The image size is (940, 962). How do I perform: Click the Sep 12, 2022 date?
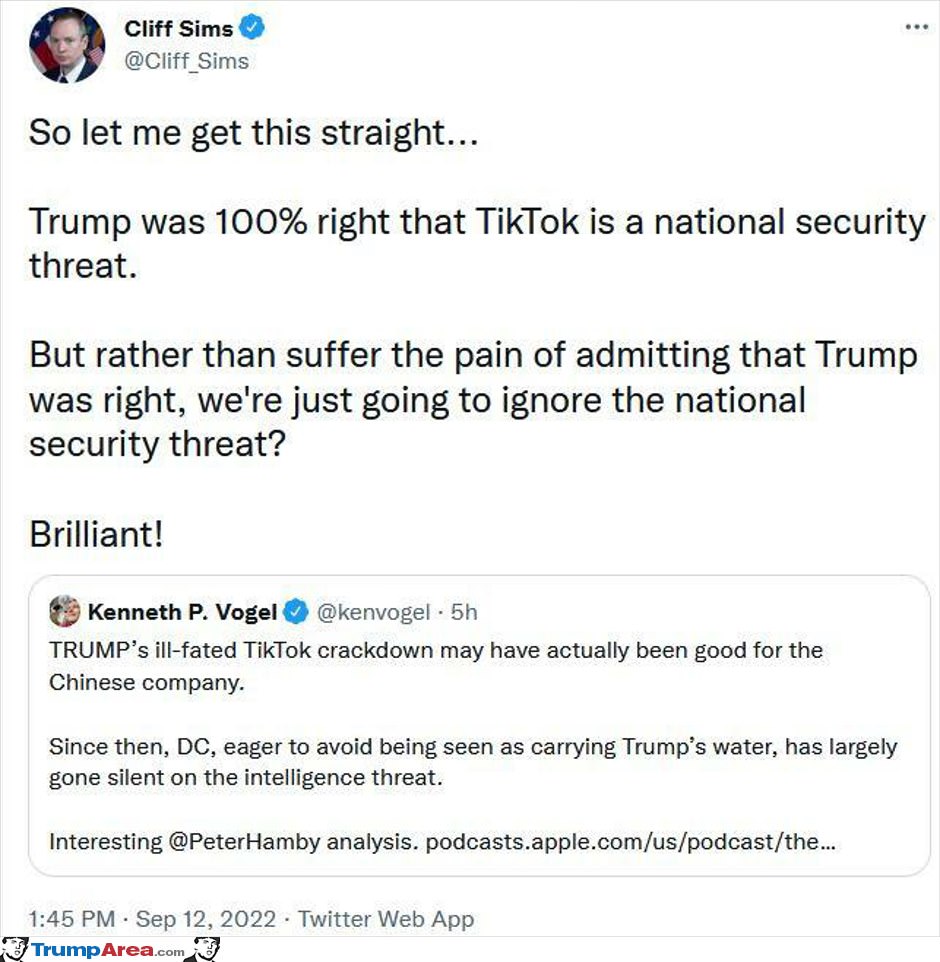click(206, 919)
